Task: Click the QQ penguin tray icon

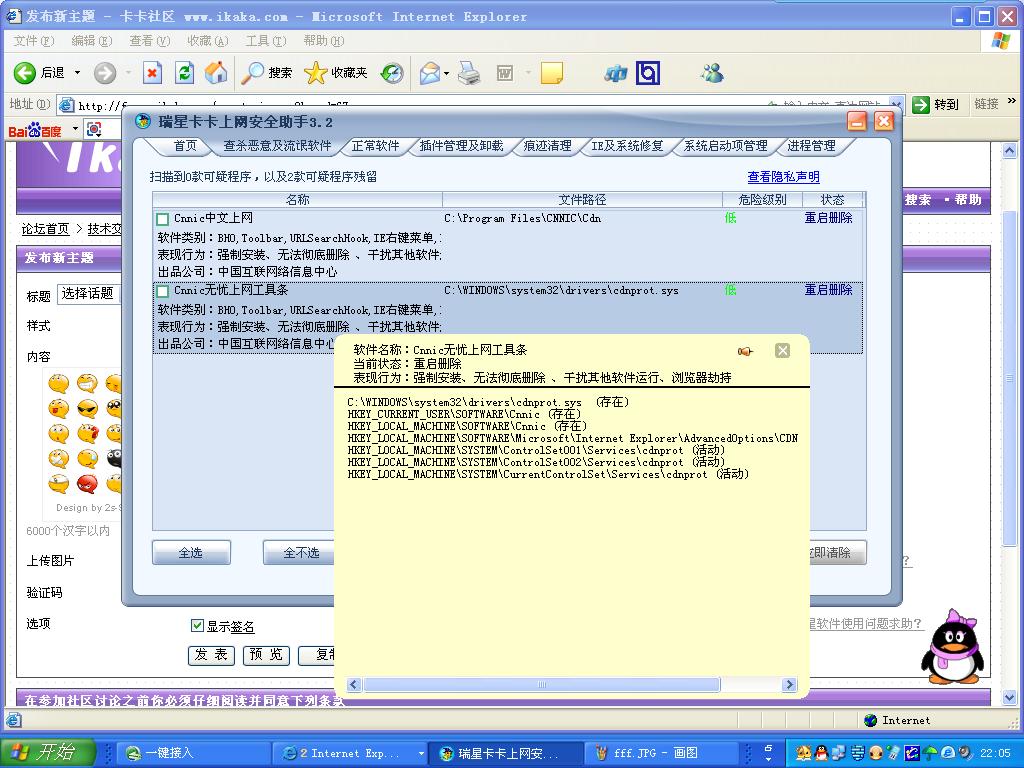Action: 821,753
